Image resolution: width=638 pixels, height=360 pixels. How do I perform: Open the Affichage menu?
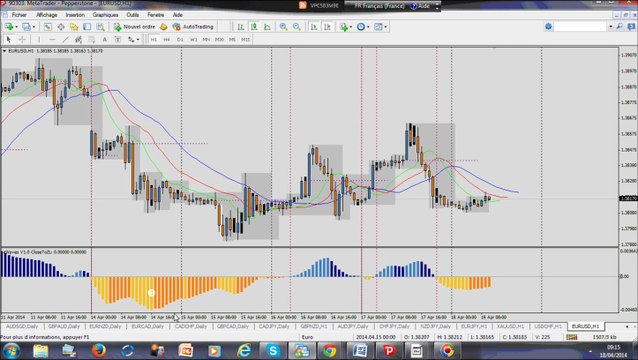47,15
